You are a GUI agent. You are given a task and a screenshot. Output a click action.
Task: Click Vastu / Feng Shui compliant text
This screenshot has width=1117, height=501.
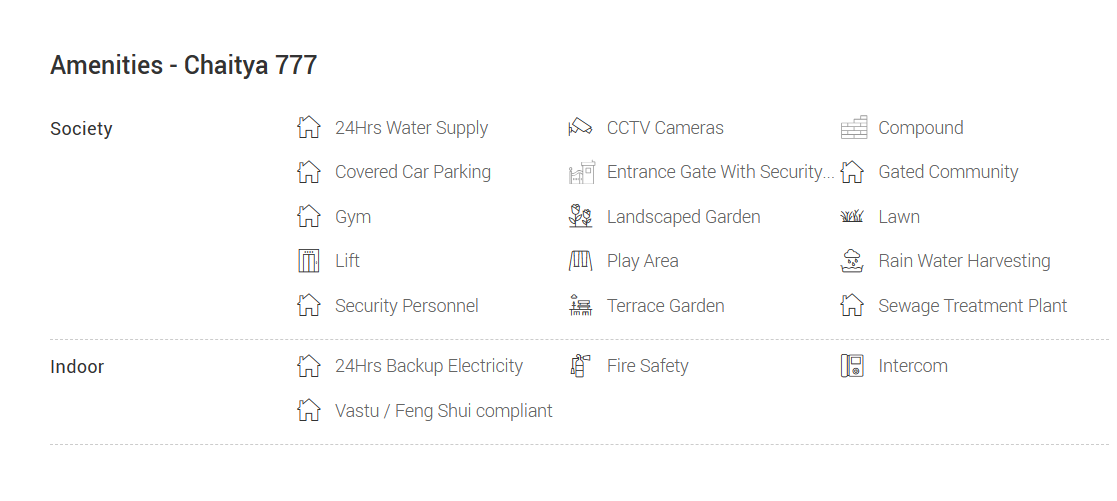pyautogui.click(x=443, y=411)
